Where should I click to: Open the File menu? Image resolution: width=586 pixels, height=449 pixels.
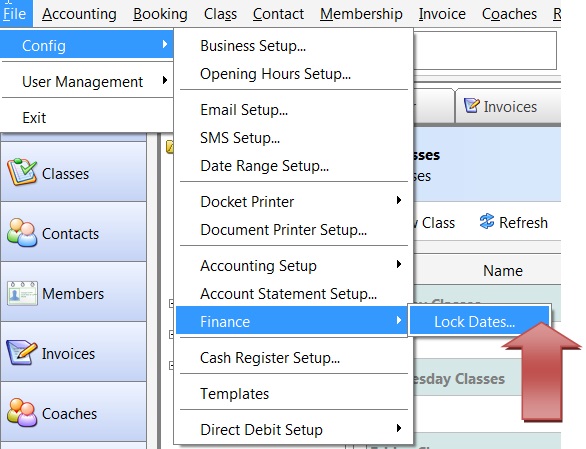pyautogui.click(x=15, y=14)
